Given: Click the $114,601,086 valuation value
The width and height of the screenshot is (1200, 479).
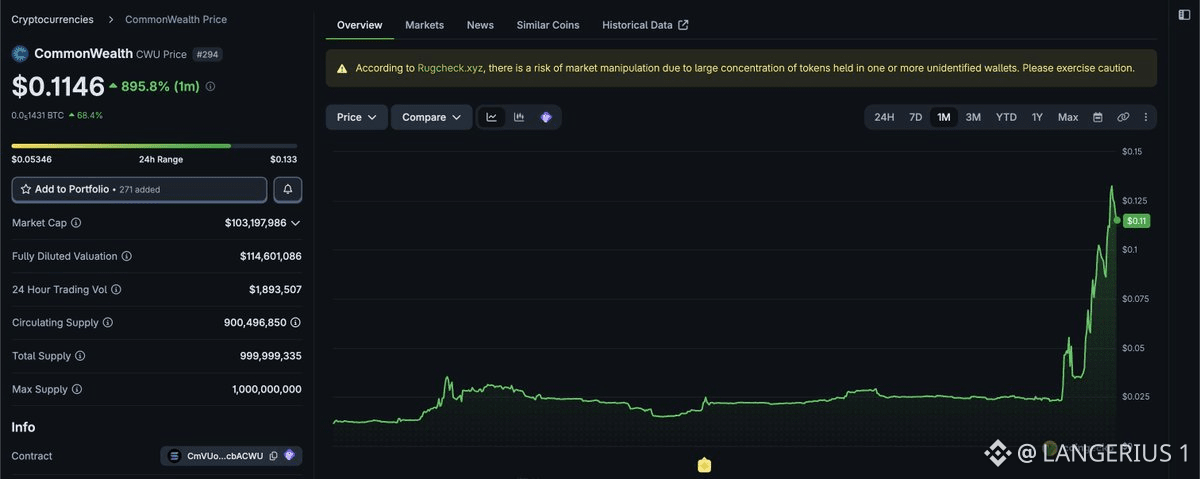Looking at the screenshot, I should (270, 256).
